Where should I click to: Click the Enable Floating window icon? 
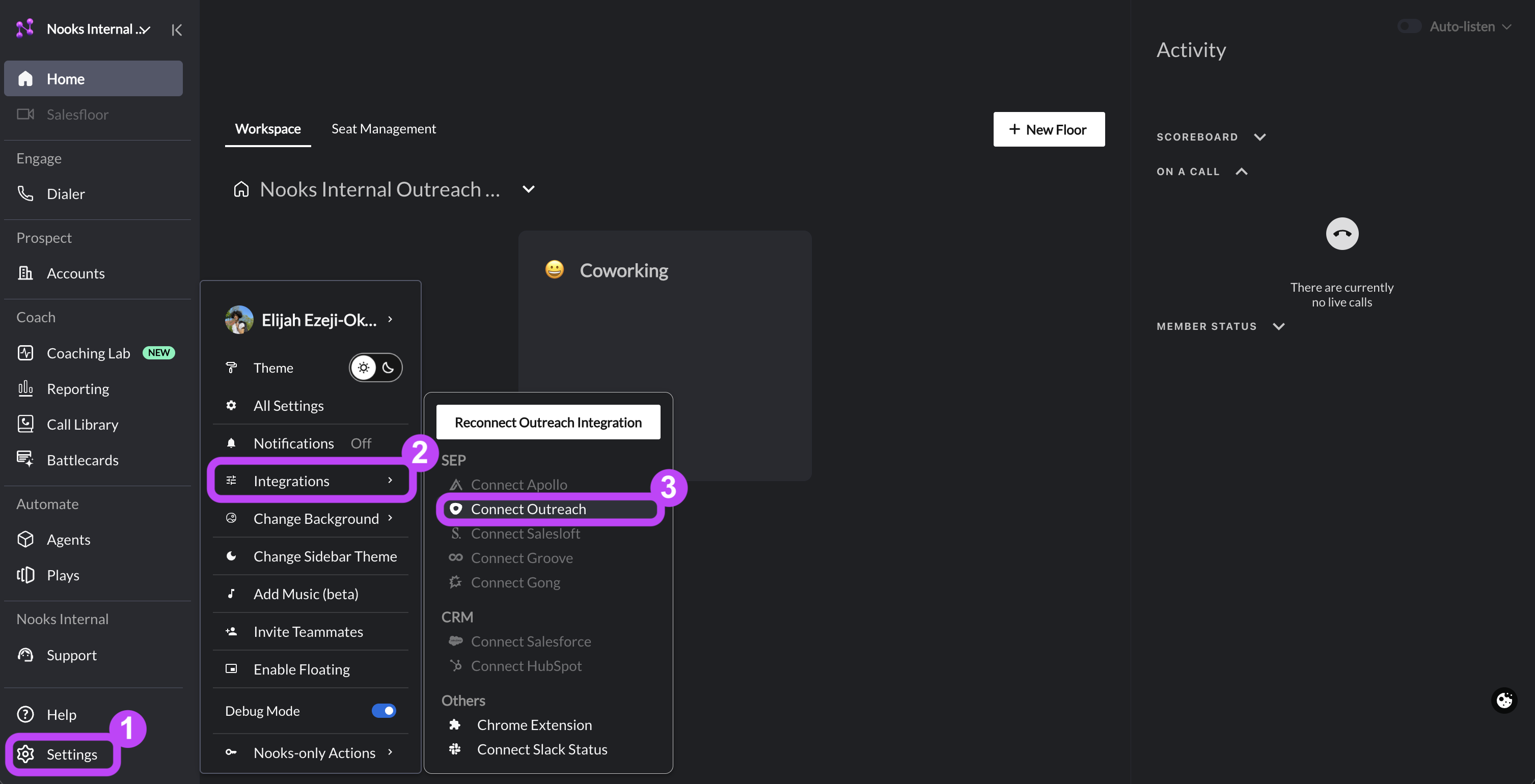[231, 668]
